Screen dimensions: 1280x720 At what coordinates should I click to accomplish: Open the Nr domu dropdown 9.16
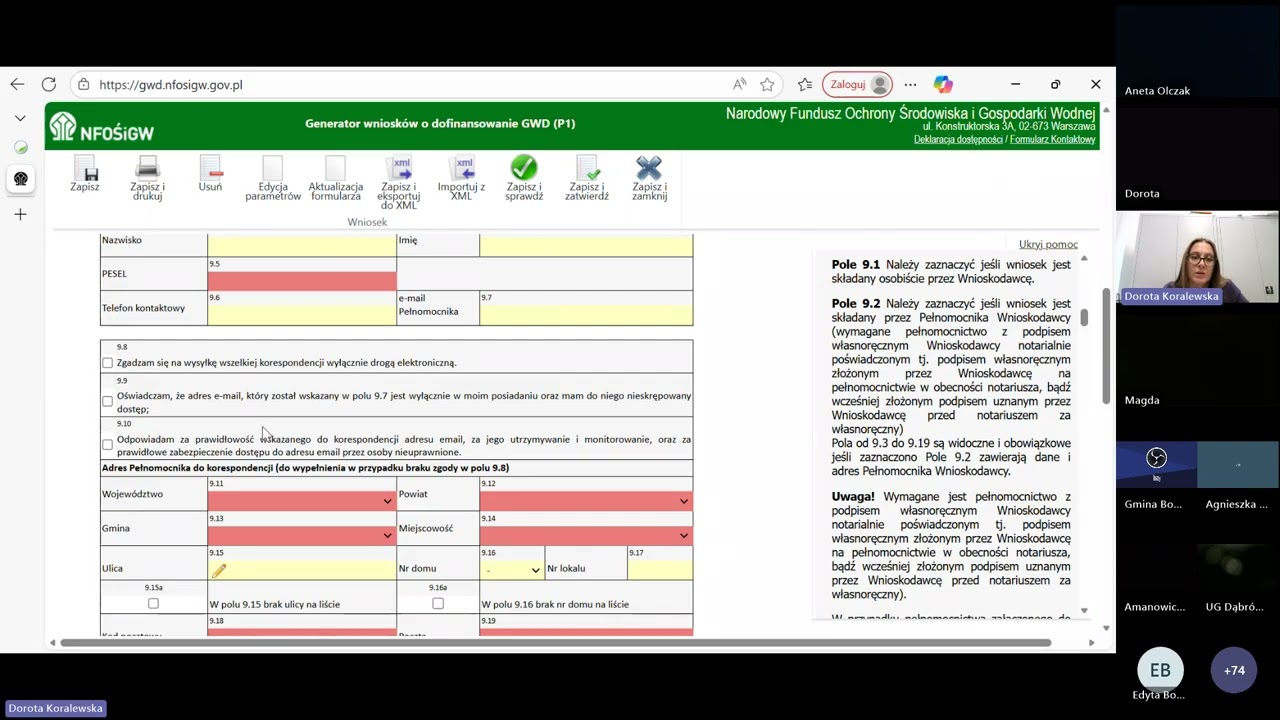pyautogui.click(x=512, y=569)
